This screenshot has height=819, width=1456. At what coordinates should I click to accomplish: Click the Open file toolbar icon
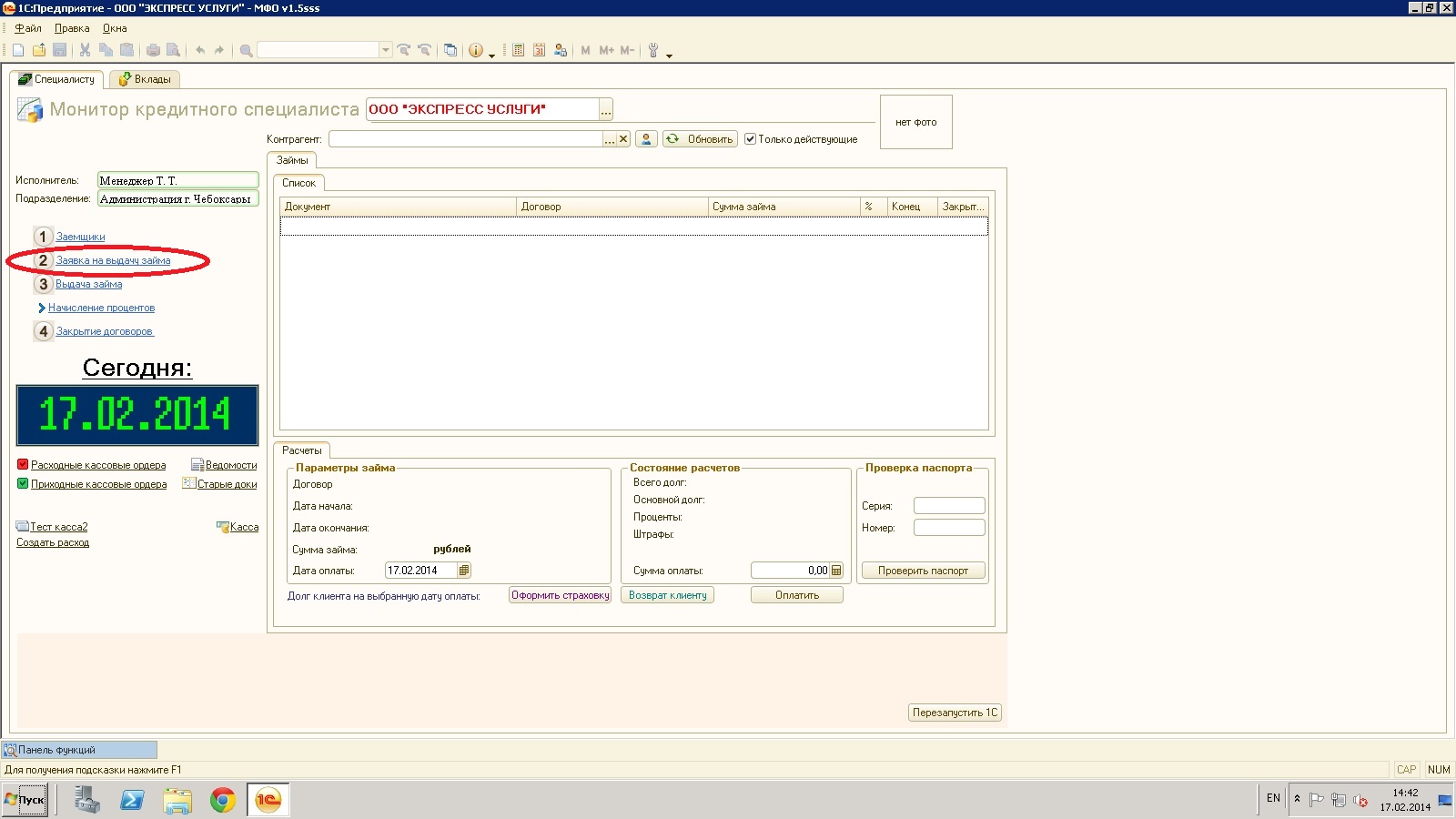pyautogui.click(x=39, y=50)
